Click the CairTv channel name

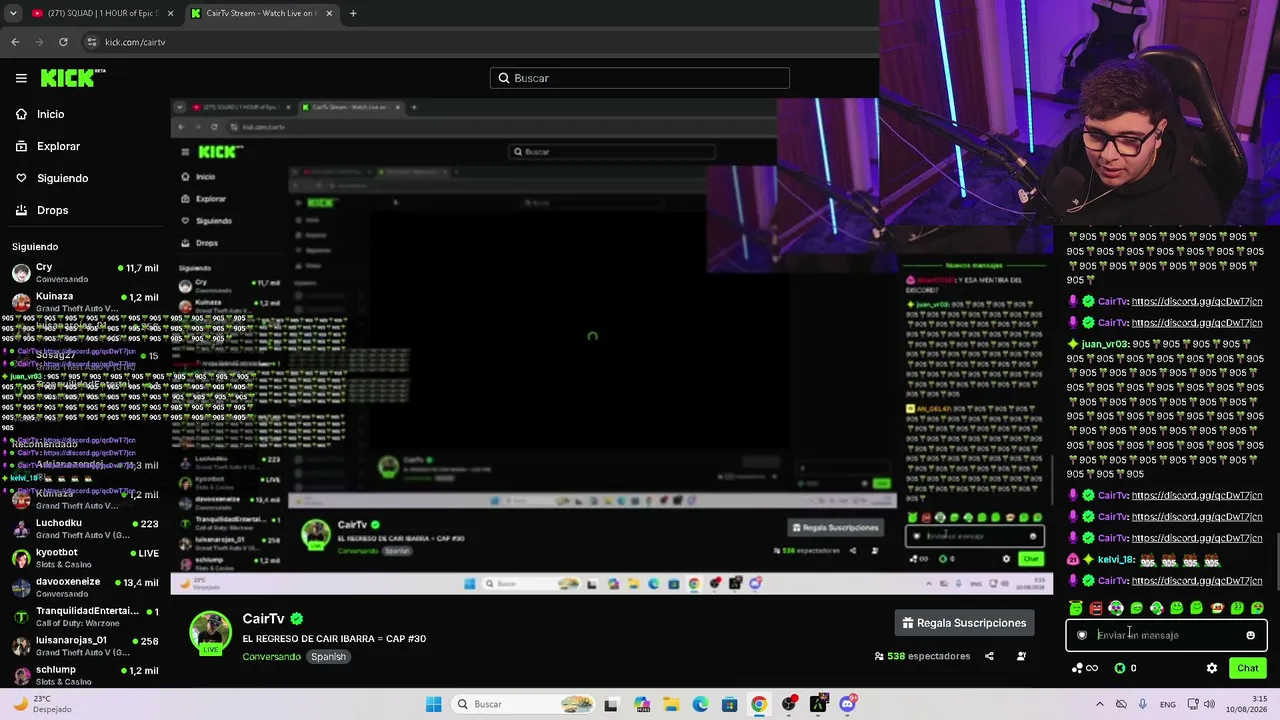coord(264,619)
